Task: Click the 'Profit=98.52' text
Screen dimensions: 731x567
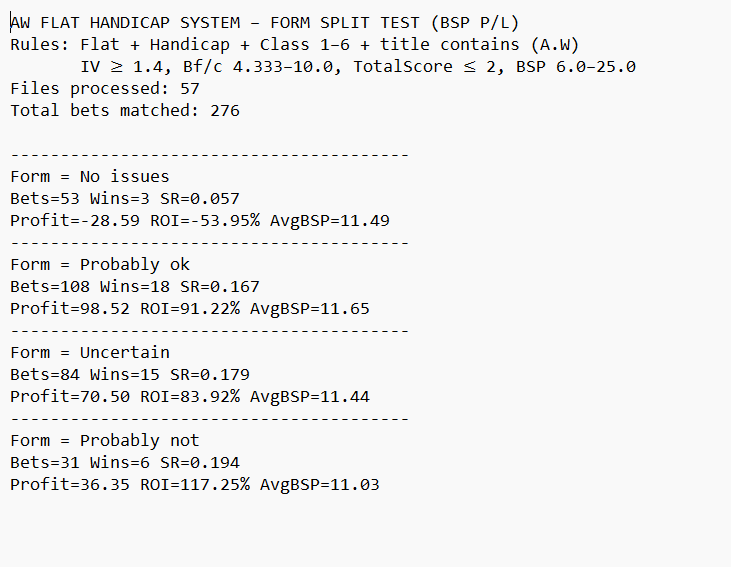Action: pos(60,309)
